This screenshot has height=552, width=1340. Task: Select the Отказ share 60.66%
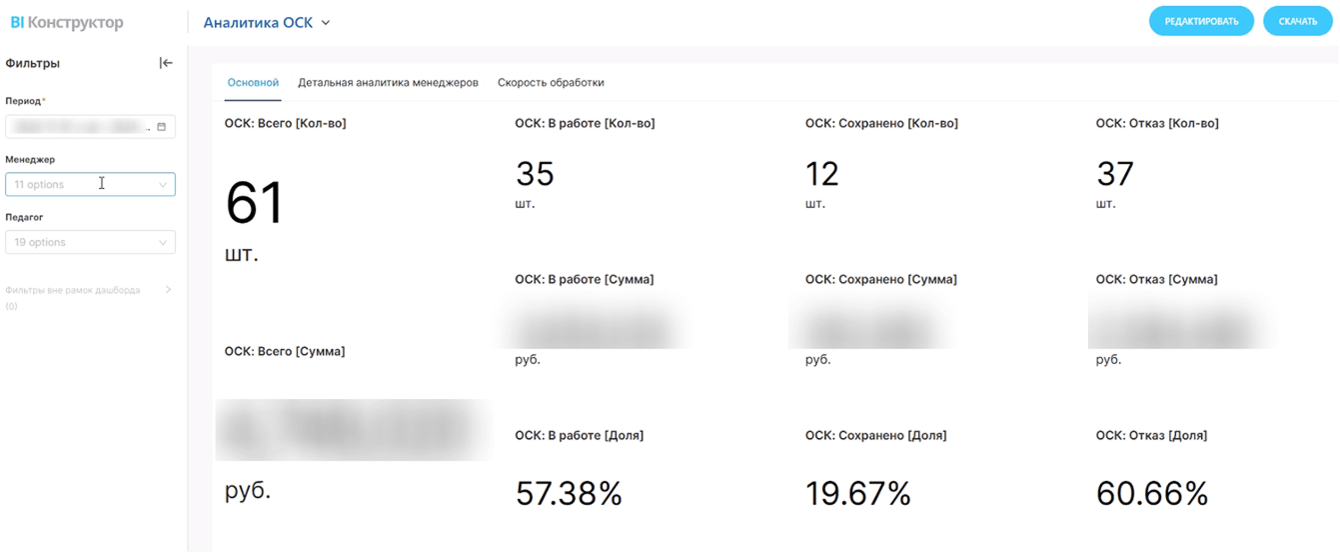click(1152, 494)
